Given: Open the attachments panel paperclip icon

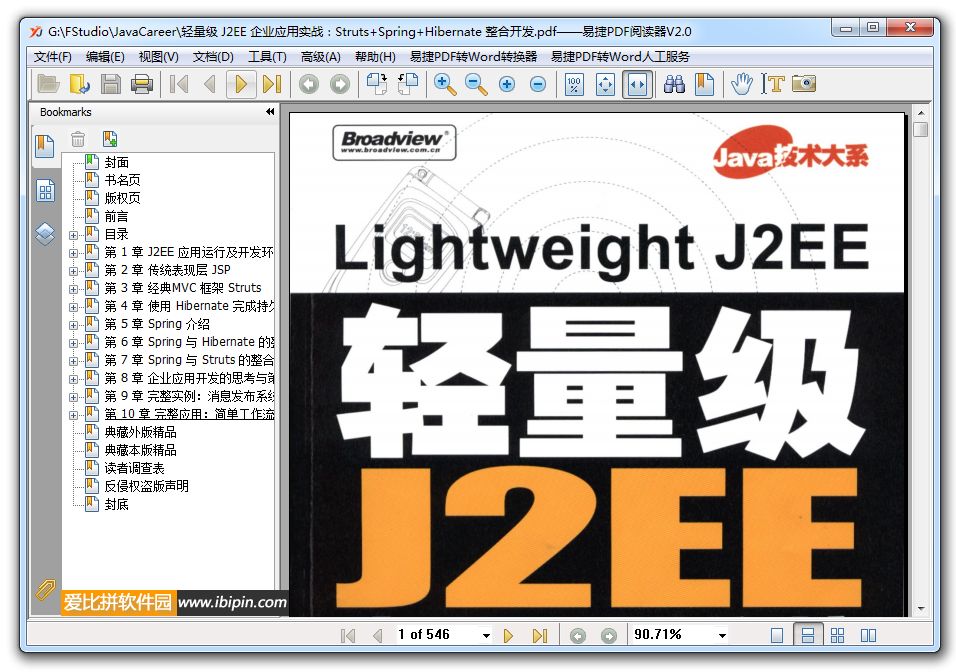Looking at the screenshot, I should click(45, 589).
